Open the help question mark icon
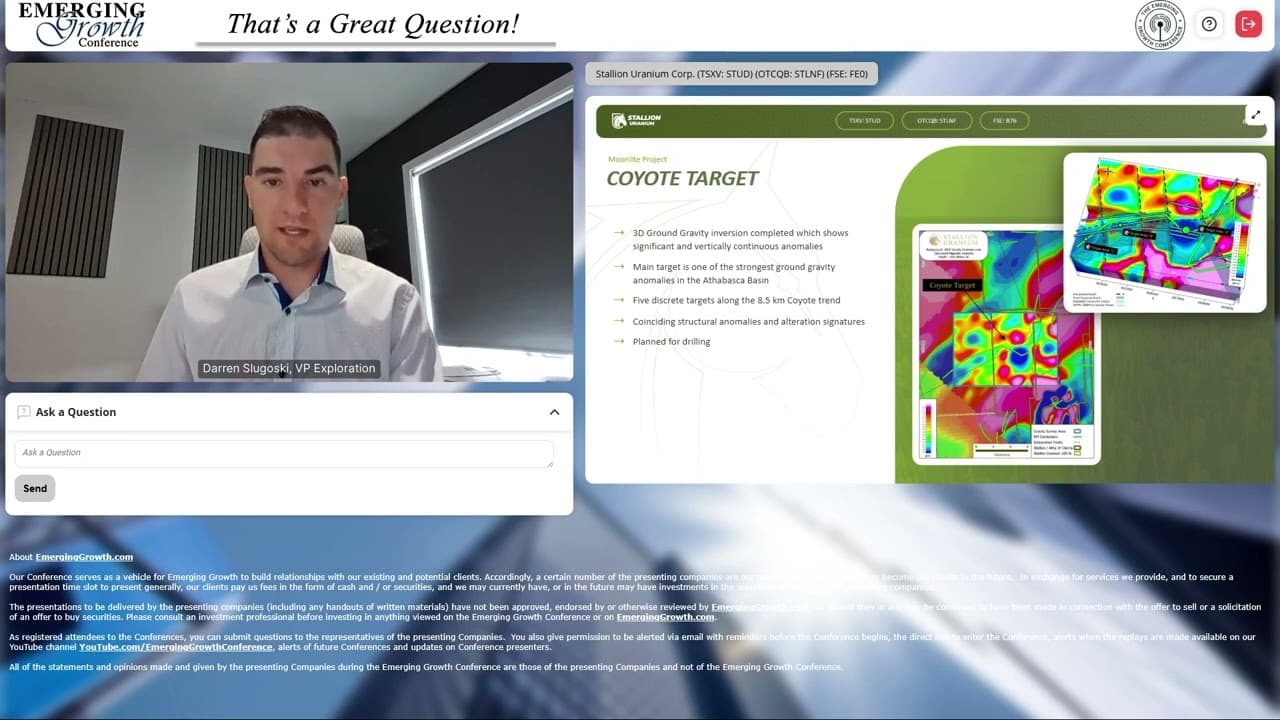 [1209, 24]
